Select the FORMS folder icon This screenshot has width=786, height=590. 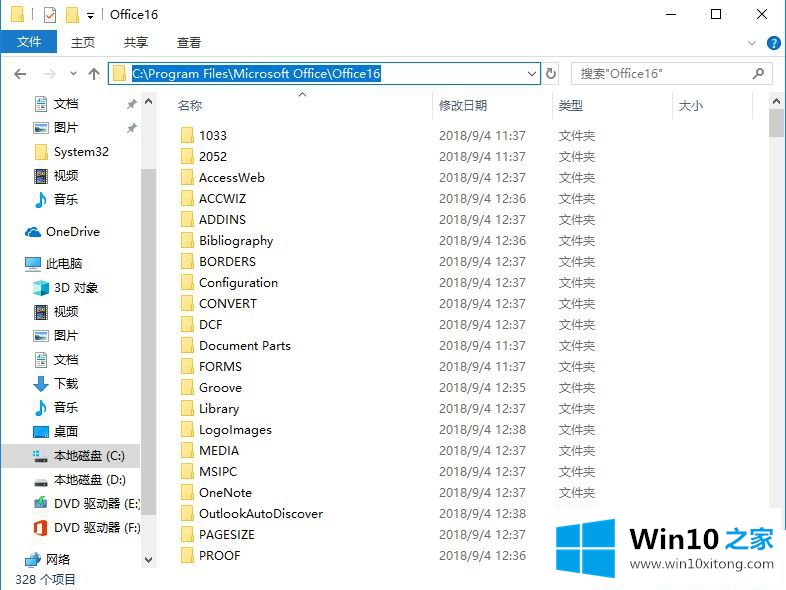187,367
